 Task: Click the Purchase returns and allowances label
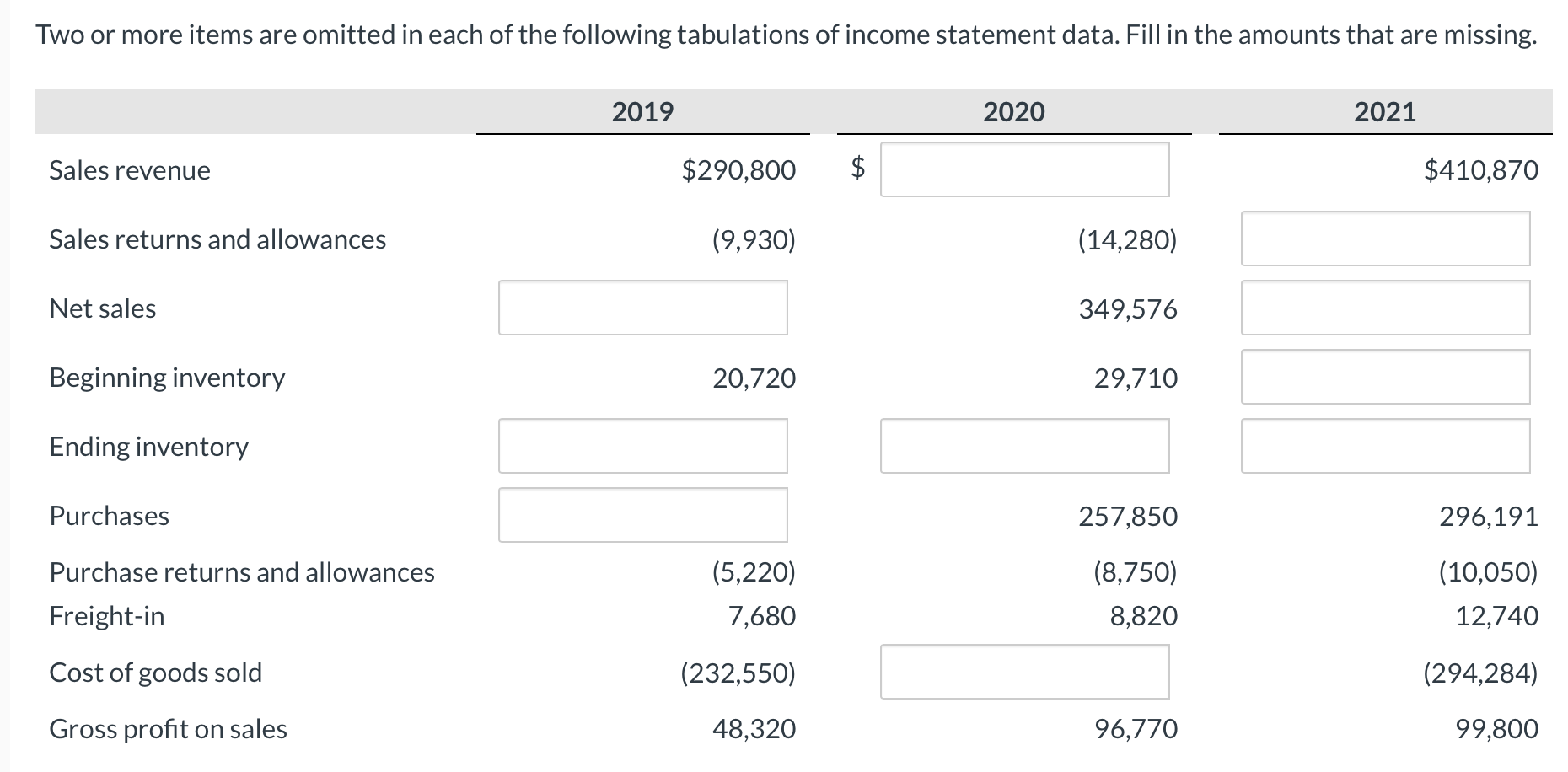tap(242, 572)
